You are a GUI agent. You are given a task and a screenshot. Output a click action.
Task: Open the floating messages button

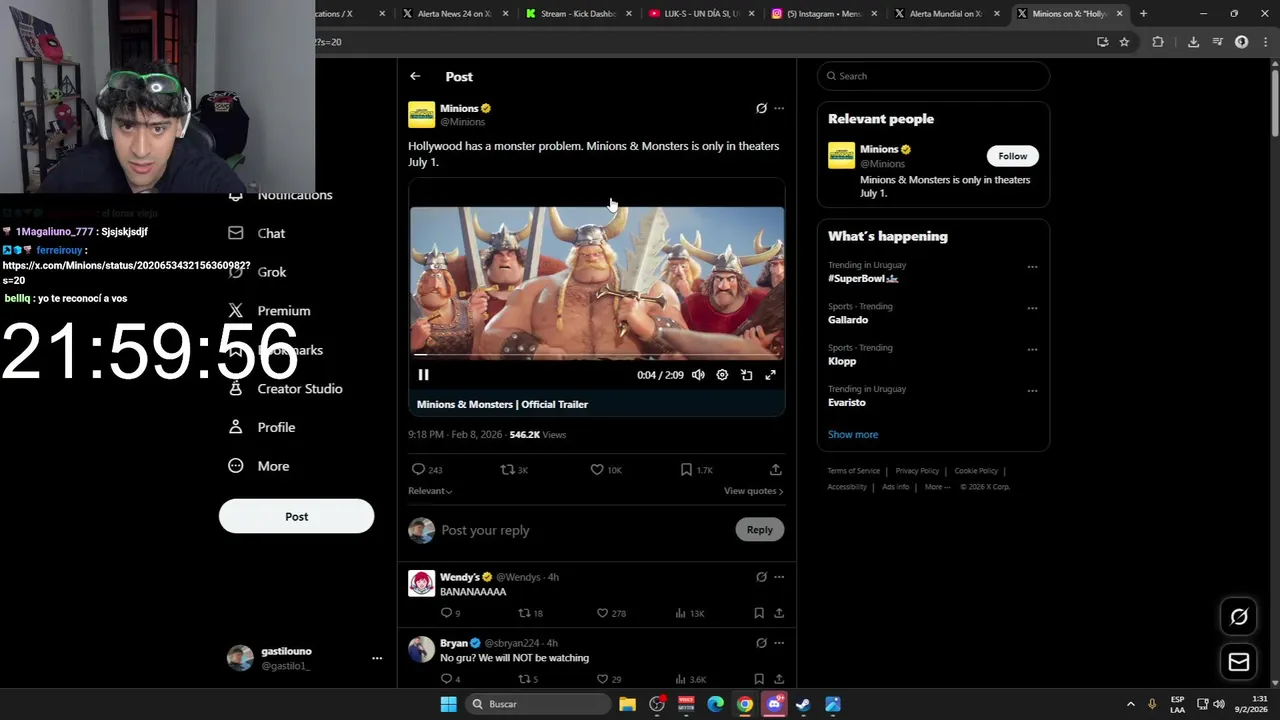point(1239,662)
